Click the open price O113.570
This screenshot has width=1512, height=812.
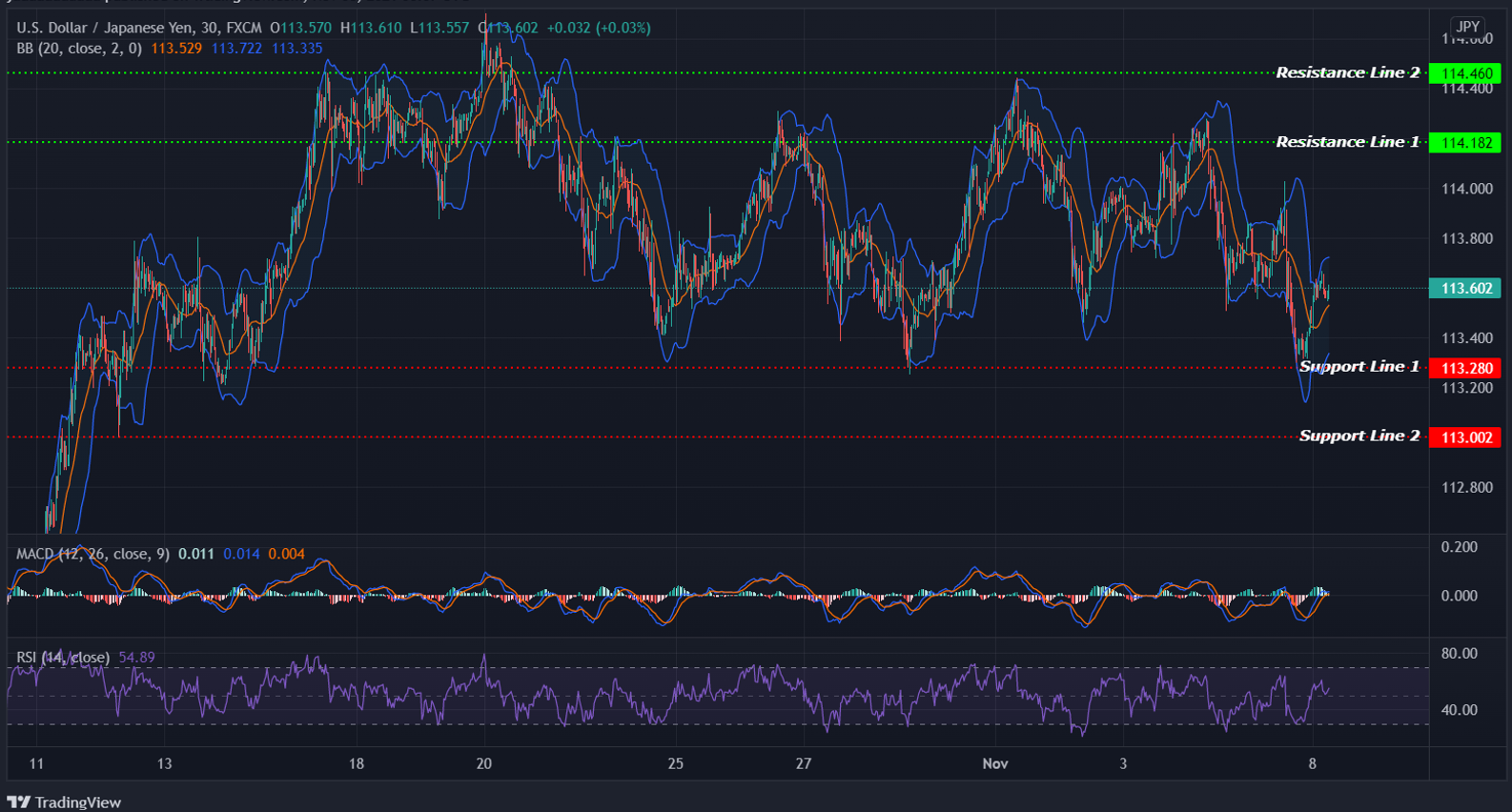300,28
